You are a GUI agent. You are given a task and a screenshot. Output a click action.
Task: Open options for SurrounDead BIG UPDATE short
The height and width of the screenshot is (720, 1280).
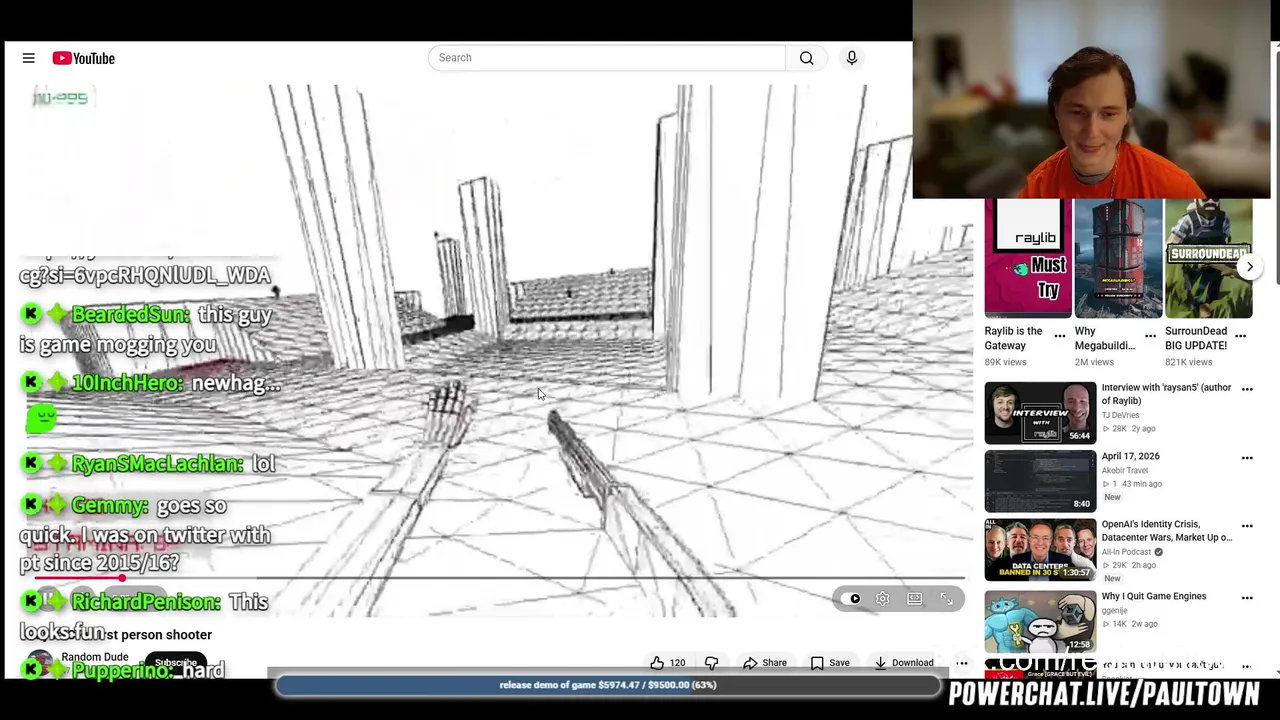[x=1240, y=336]
